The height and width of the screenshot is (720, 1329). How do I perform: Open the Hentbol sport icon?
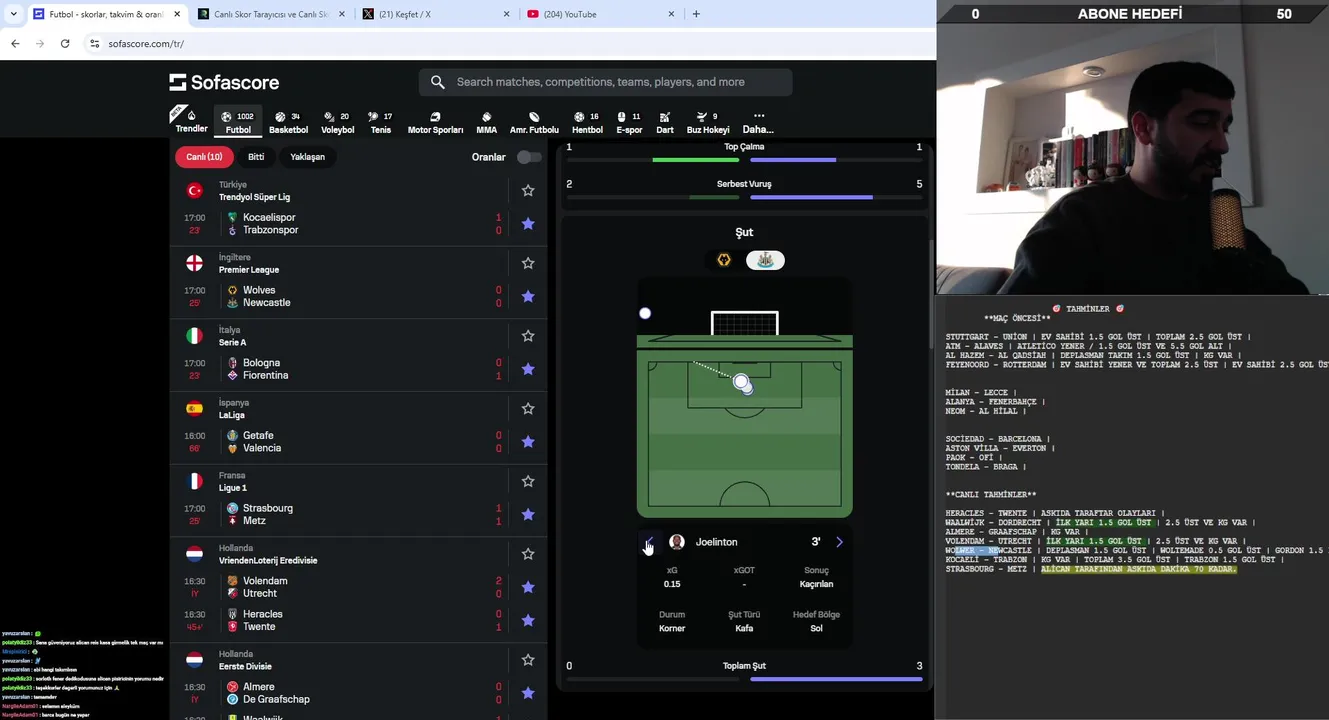pyautogui.click(x=587, y=122)
